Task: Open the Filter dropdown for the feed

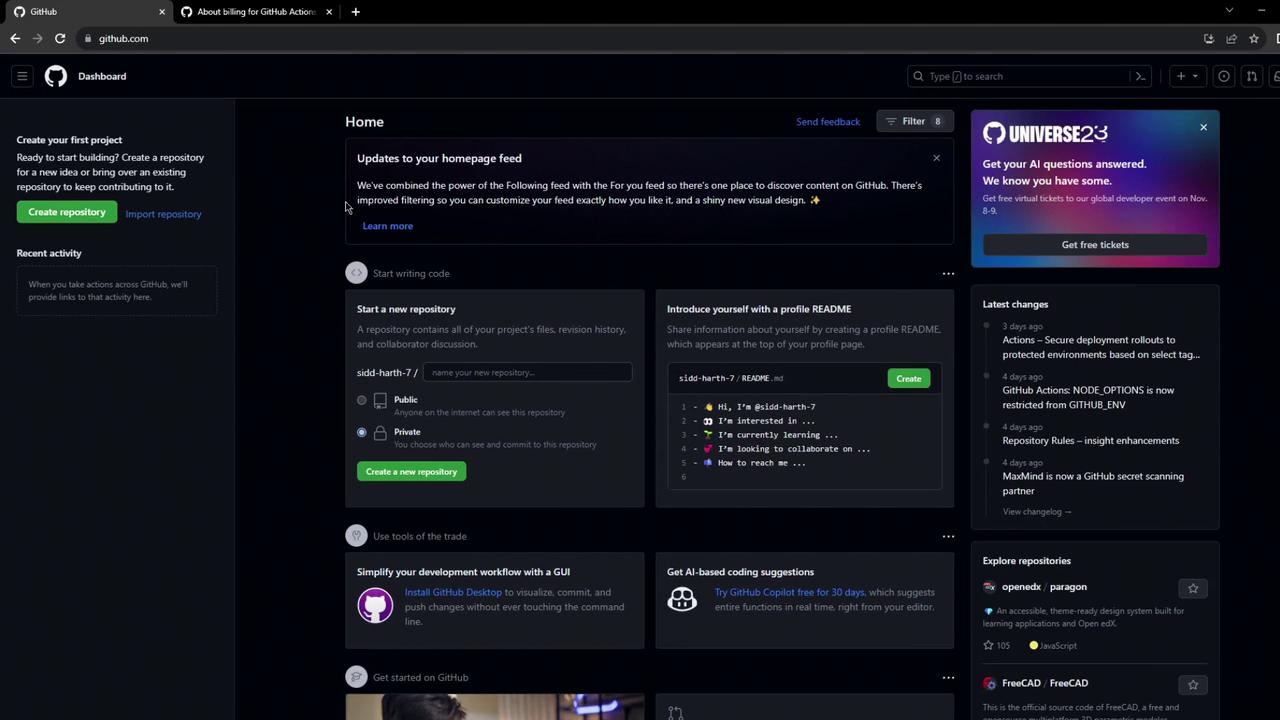Action: [914, 122]
